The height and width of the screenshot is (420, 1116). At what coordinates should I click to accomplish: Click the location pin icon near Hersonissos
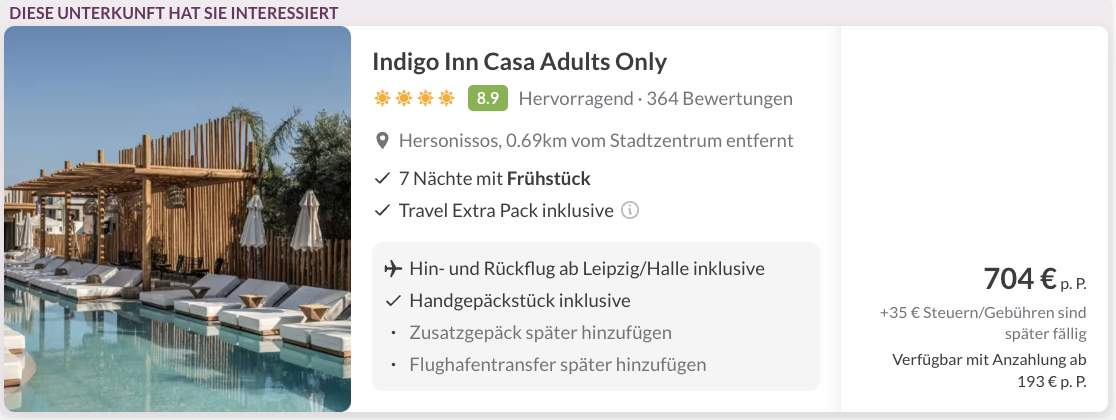382,140
